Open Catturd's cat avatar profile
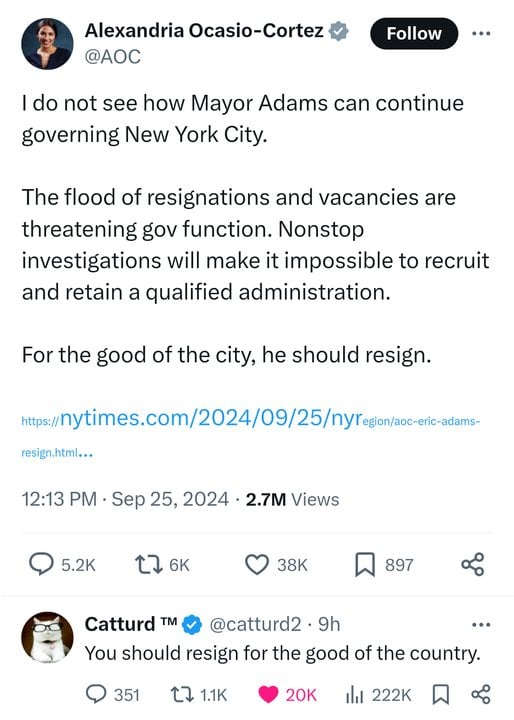The width and height of the screenshot is (514, 720). (47, 637)
